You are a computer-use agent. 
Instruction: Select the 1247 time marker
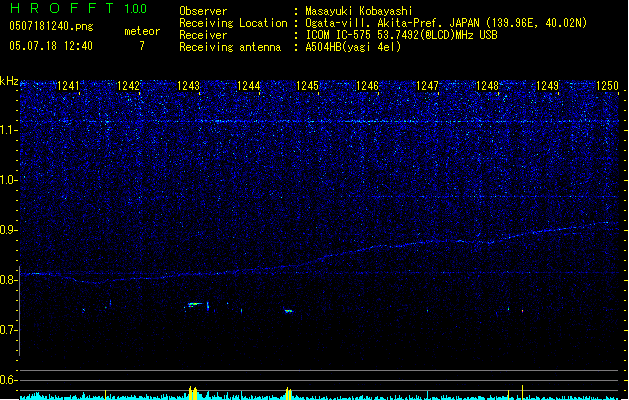428,86
